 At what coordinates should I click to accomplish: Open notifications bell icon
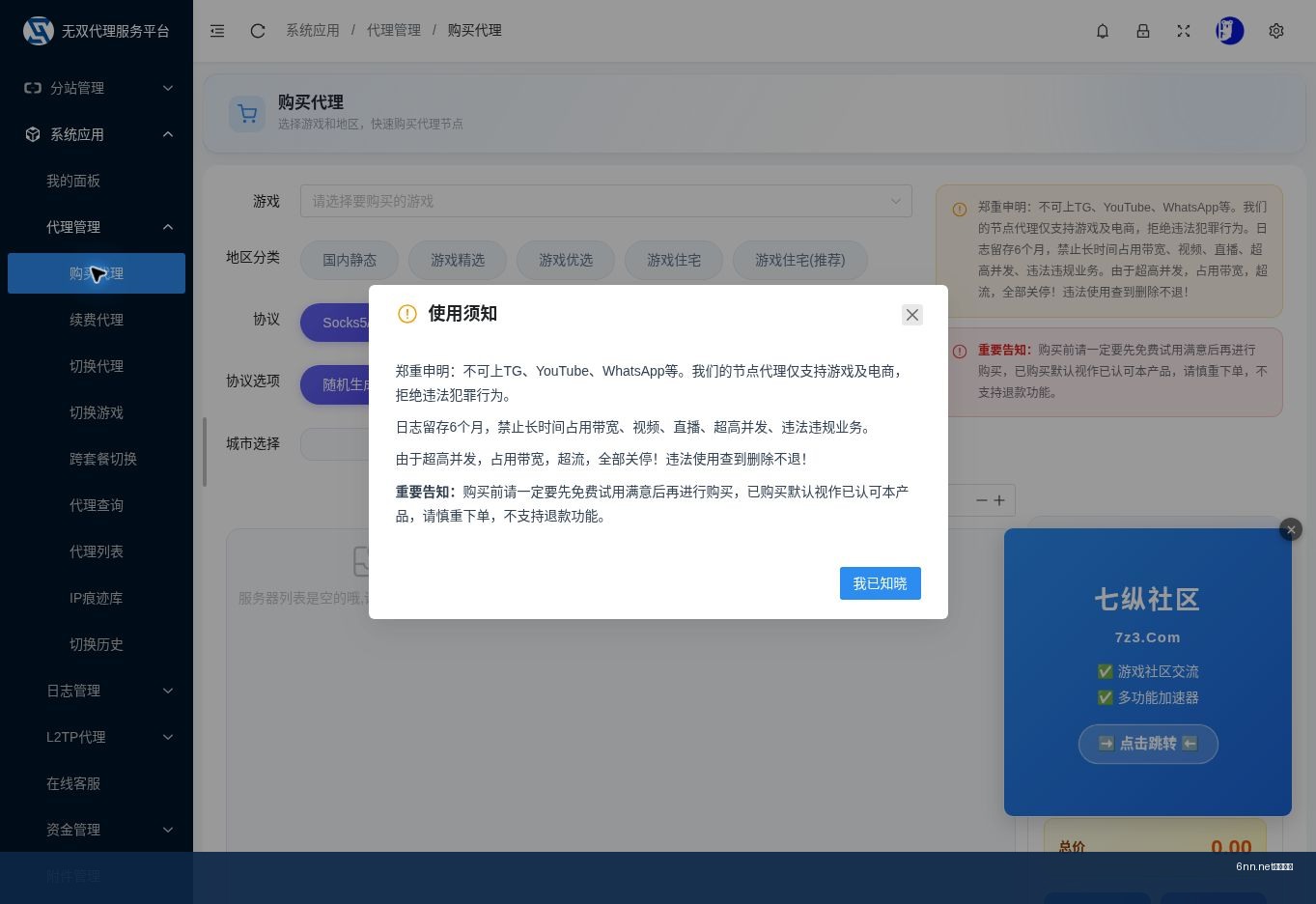tap(1103, 31)
